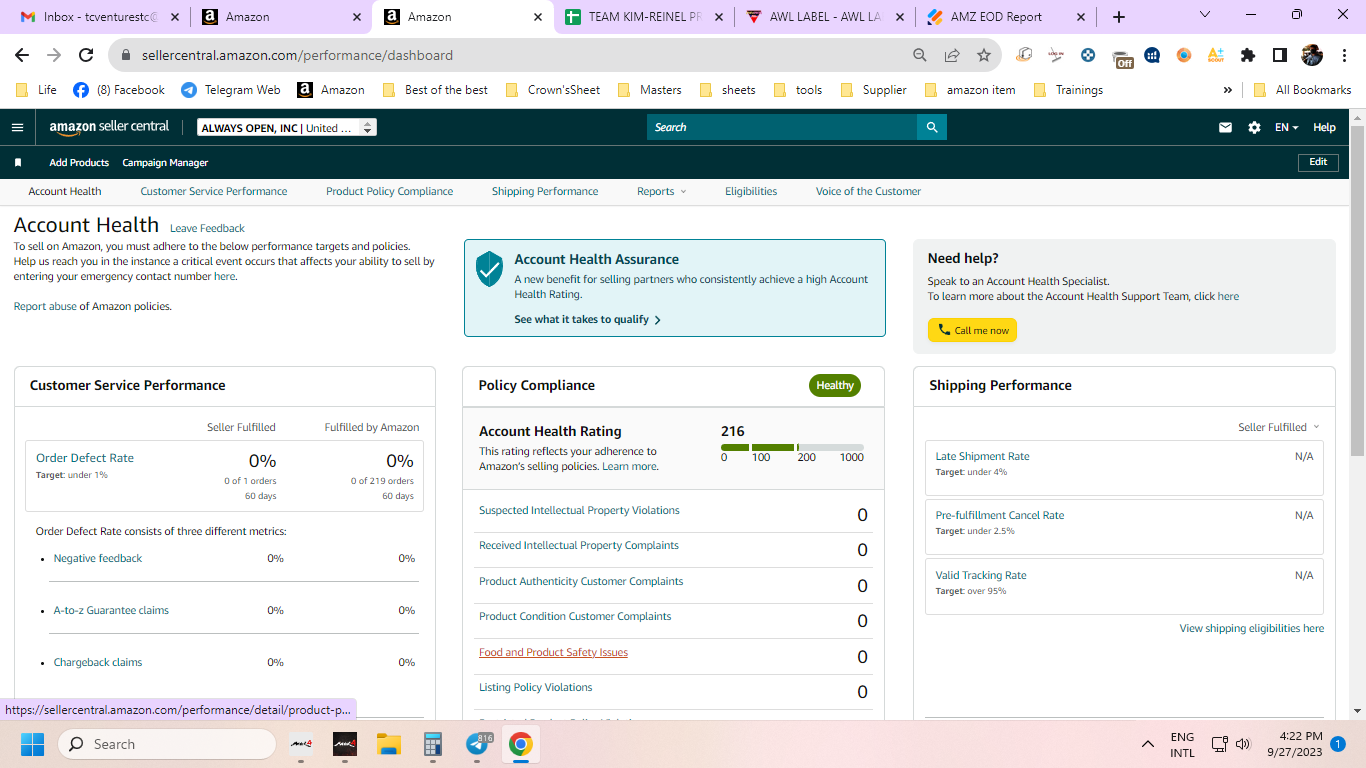Click the Campaign Manager link
Viewport: 1366px width, 768px height.
tap(165, 162)
